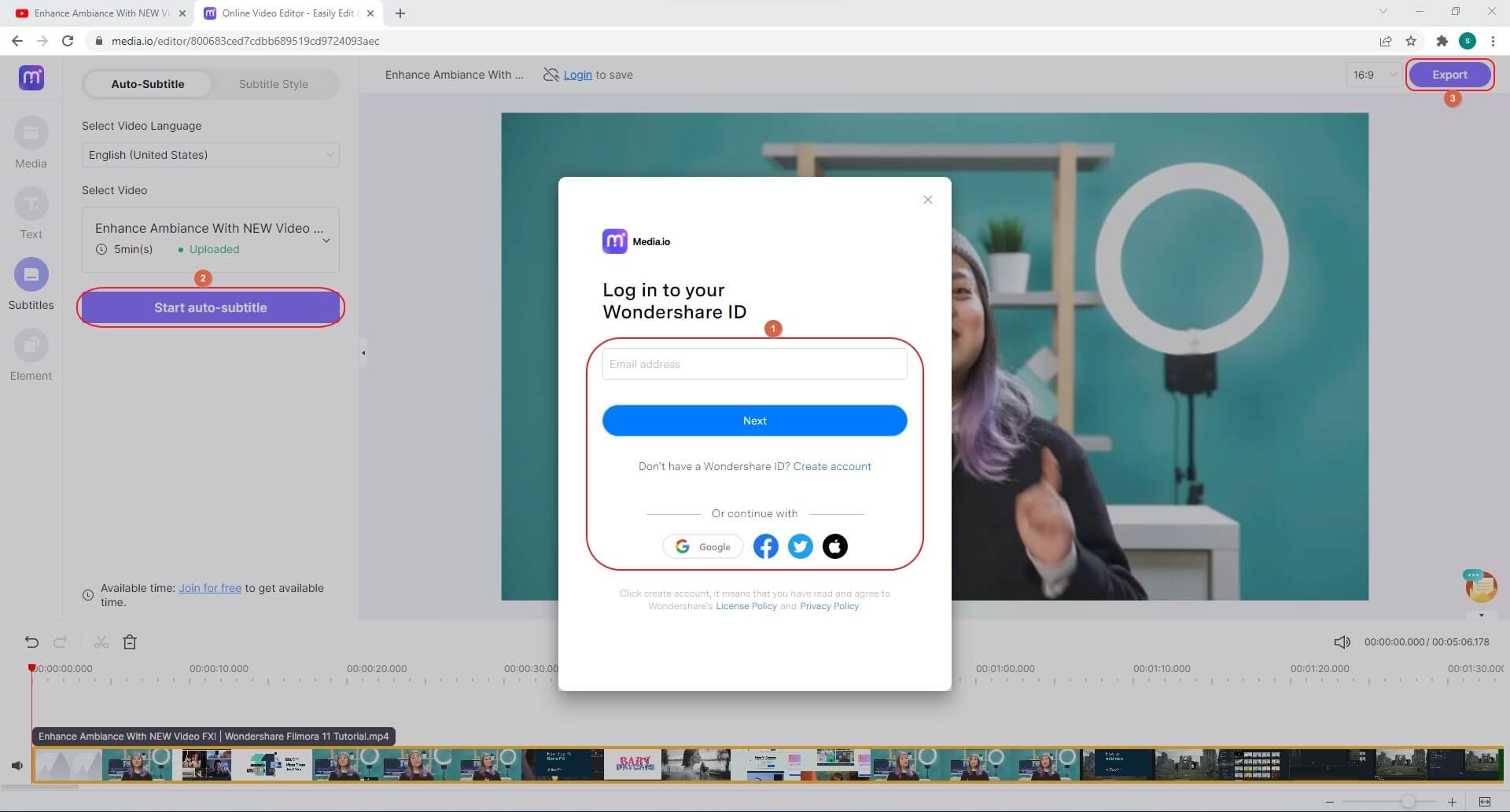Screen dimensions: 1510x812
Task: Select the Auto-Subtitle tab
Action: click(148, 84)
